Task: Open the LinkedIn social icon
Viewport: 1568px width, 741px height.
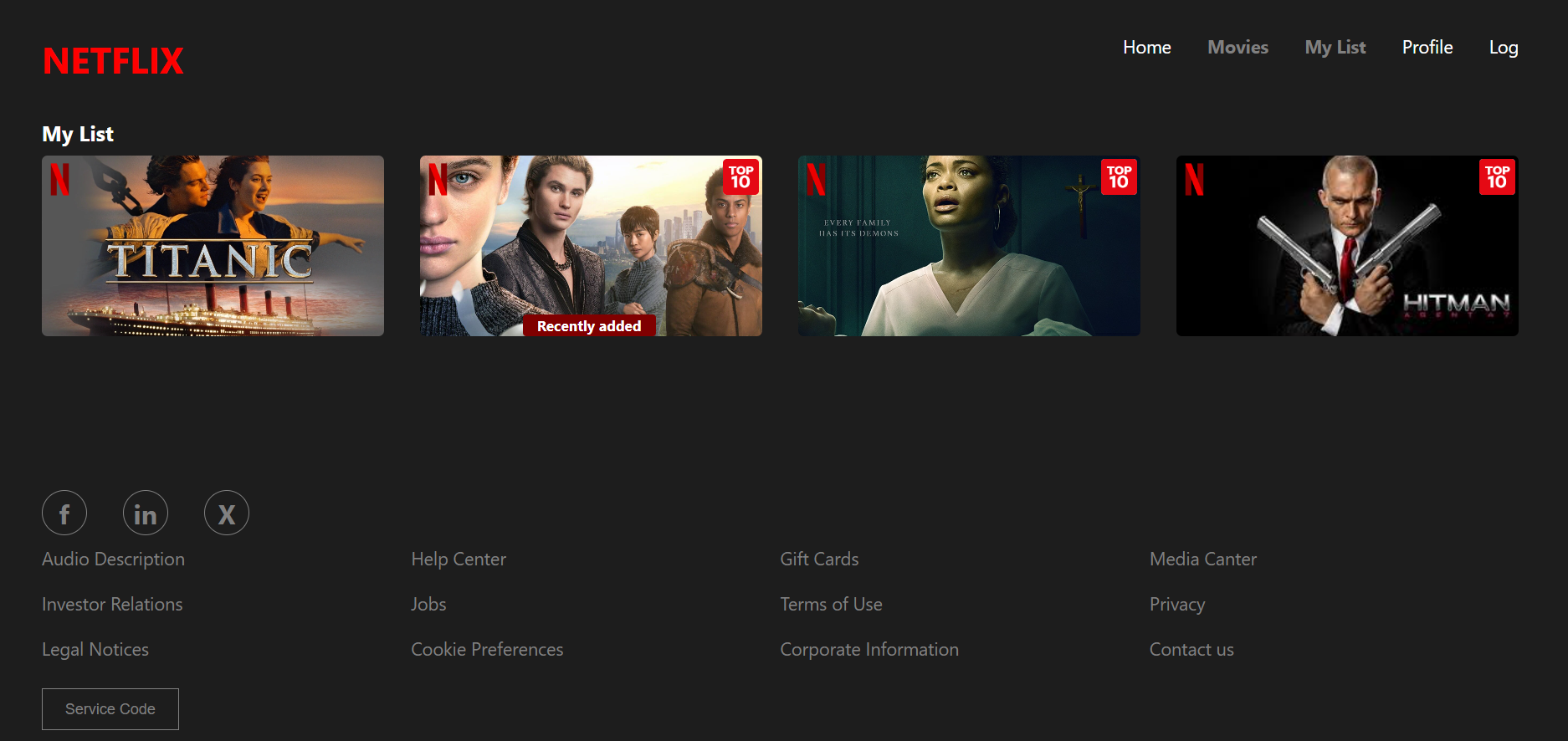Action: [x=146, y=513]
